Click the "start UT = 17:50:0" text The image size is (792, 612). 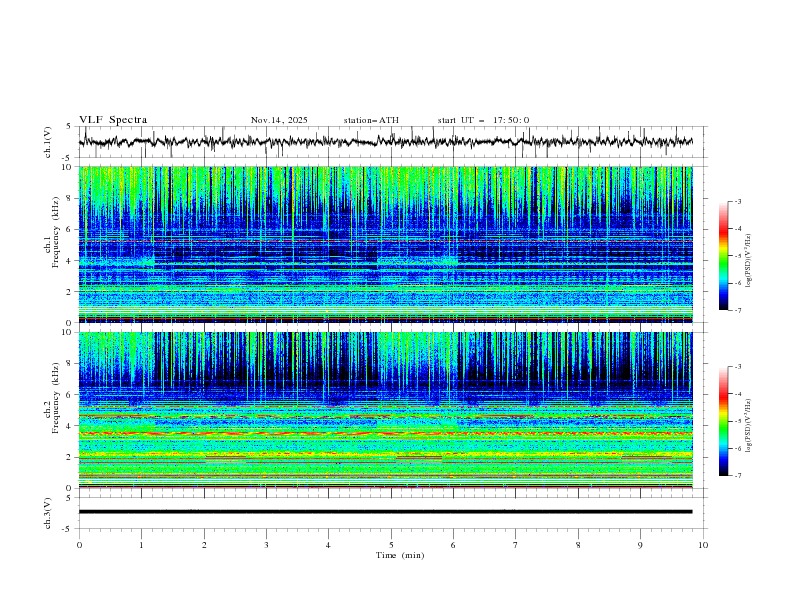[483, 120]
